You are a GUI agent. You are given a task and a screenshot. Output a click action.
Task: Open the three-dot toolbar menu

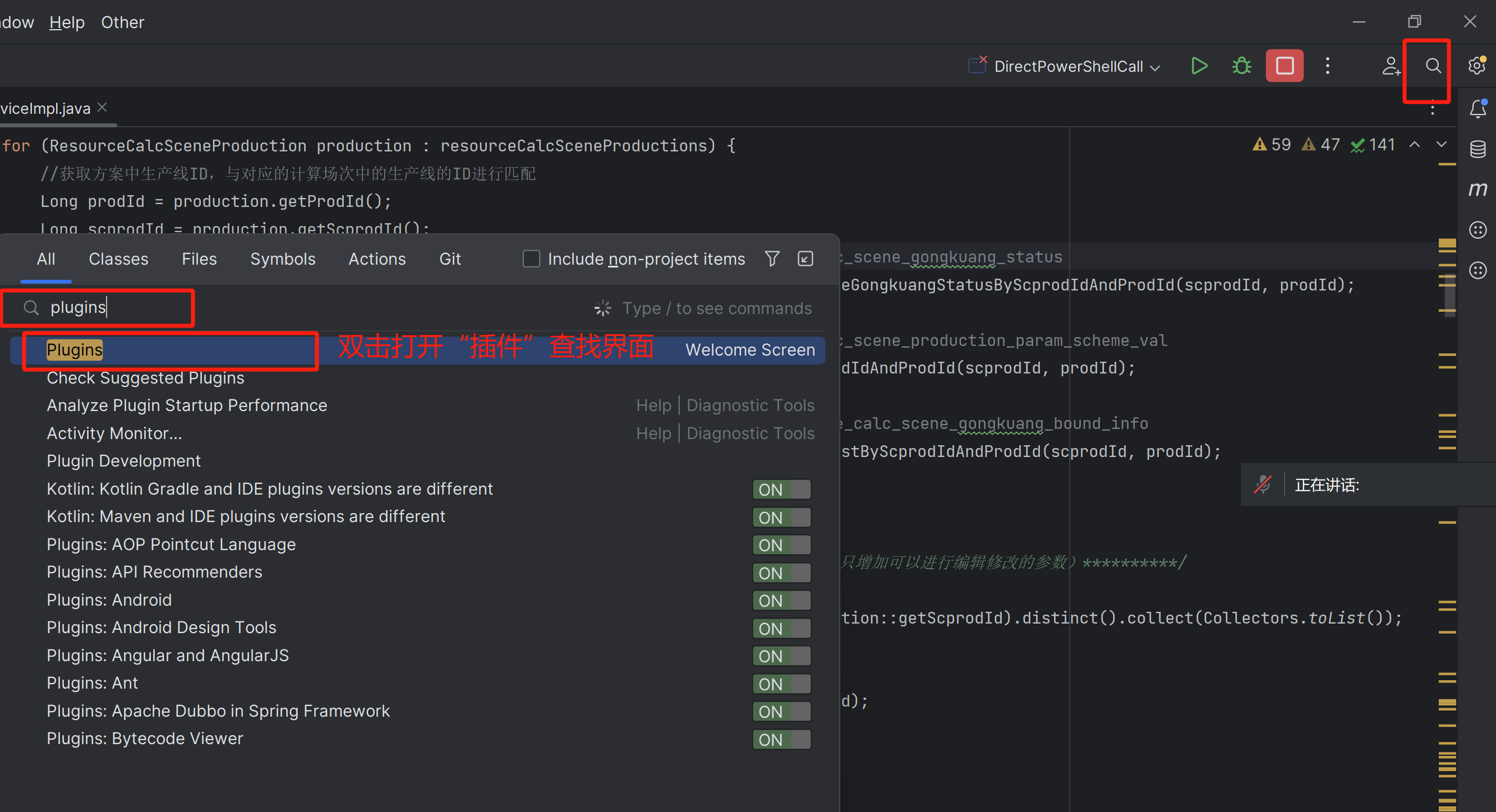pos(1328,66)
